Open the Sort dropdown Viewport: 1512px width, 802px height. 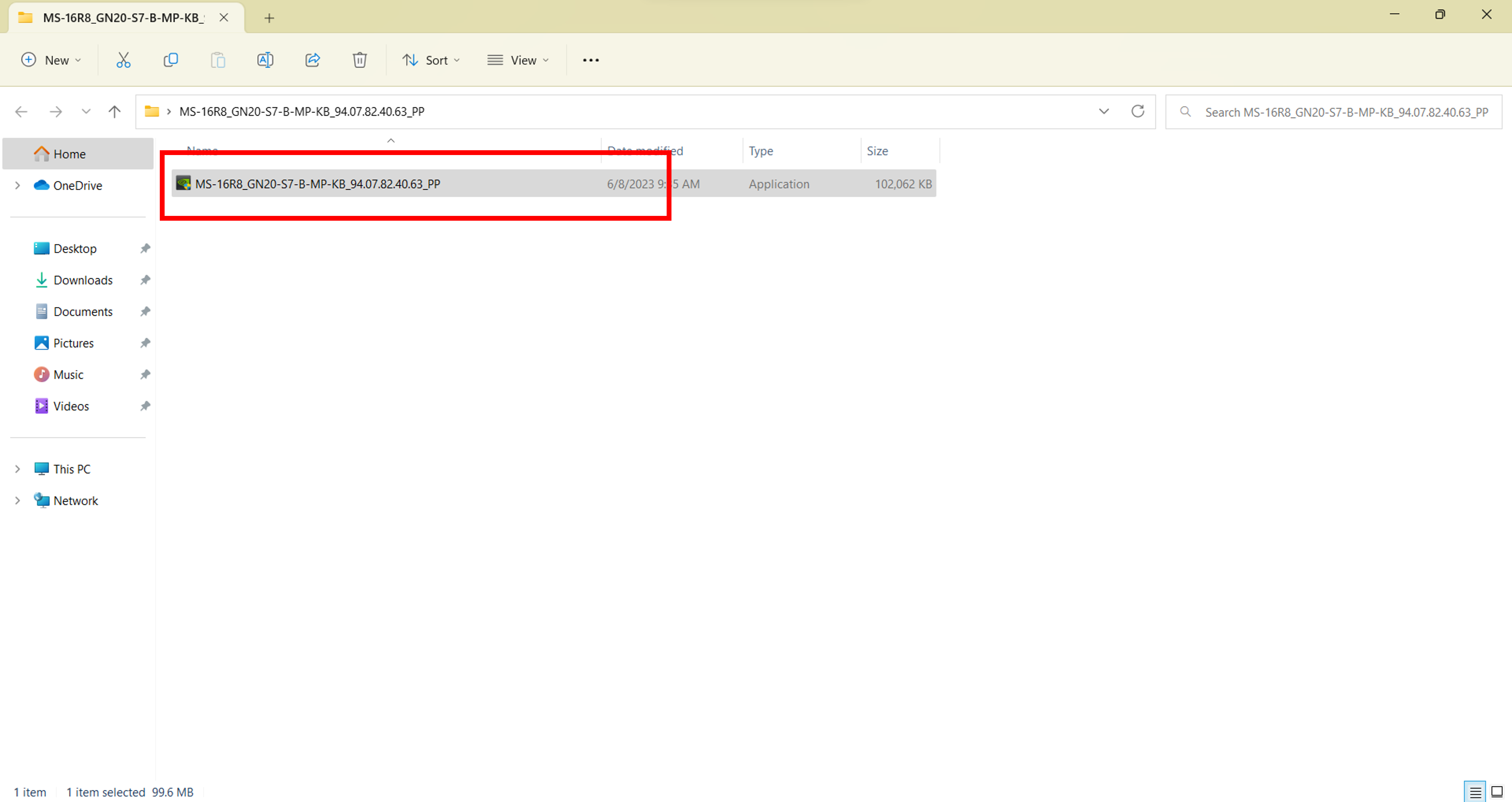pyautogui.click(x=431, y=60)
